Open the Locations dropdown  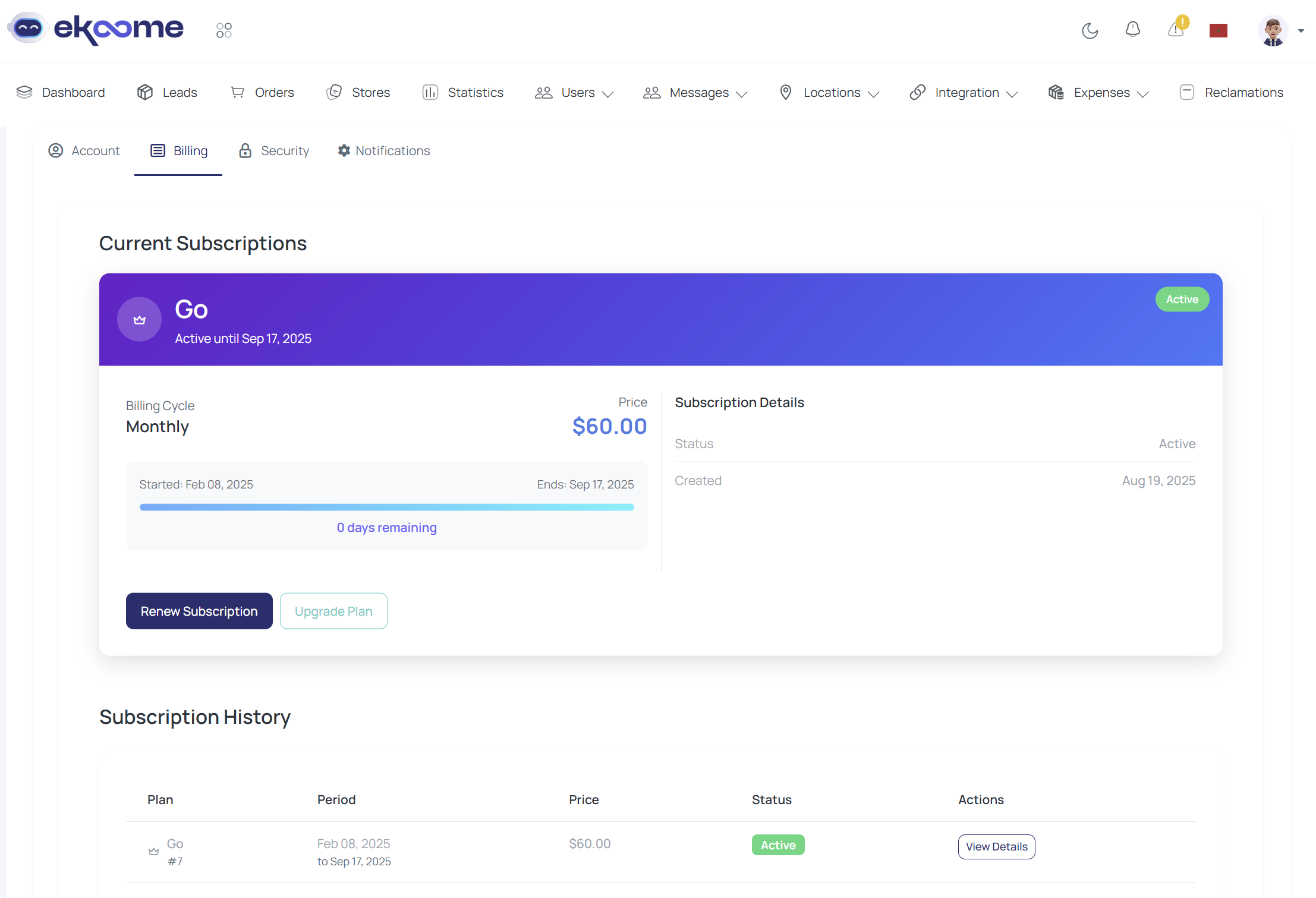tap(829, 93)
